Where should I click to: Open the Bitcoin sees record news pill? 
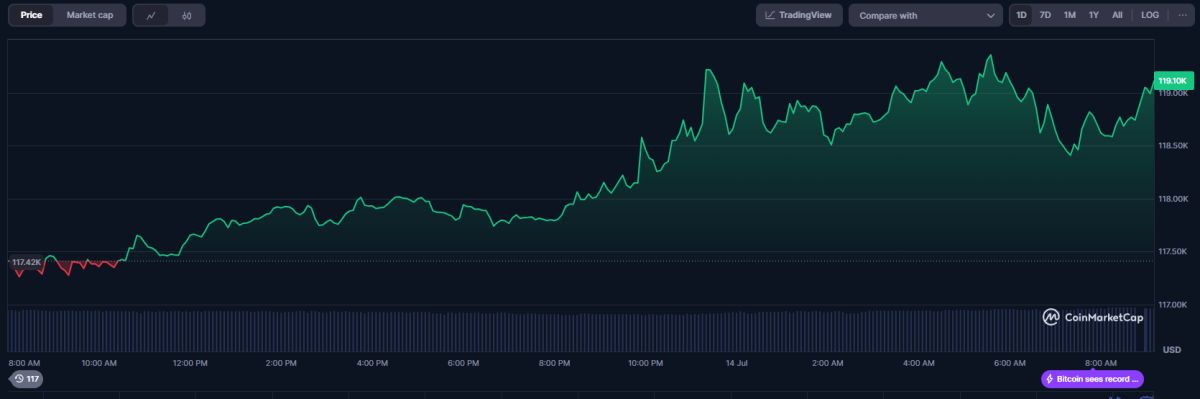tap(1091, 379)
